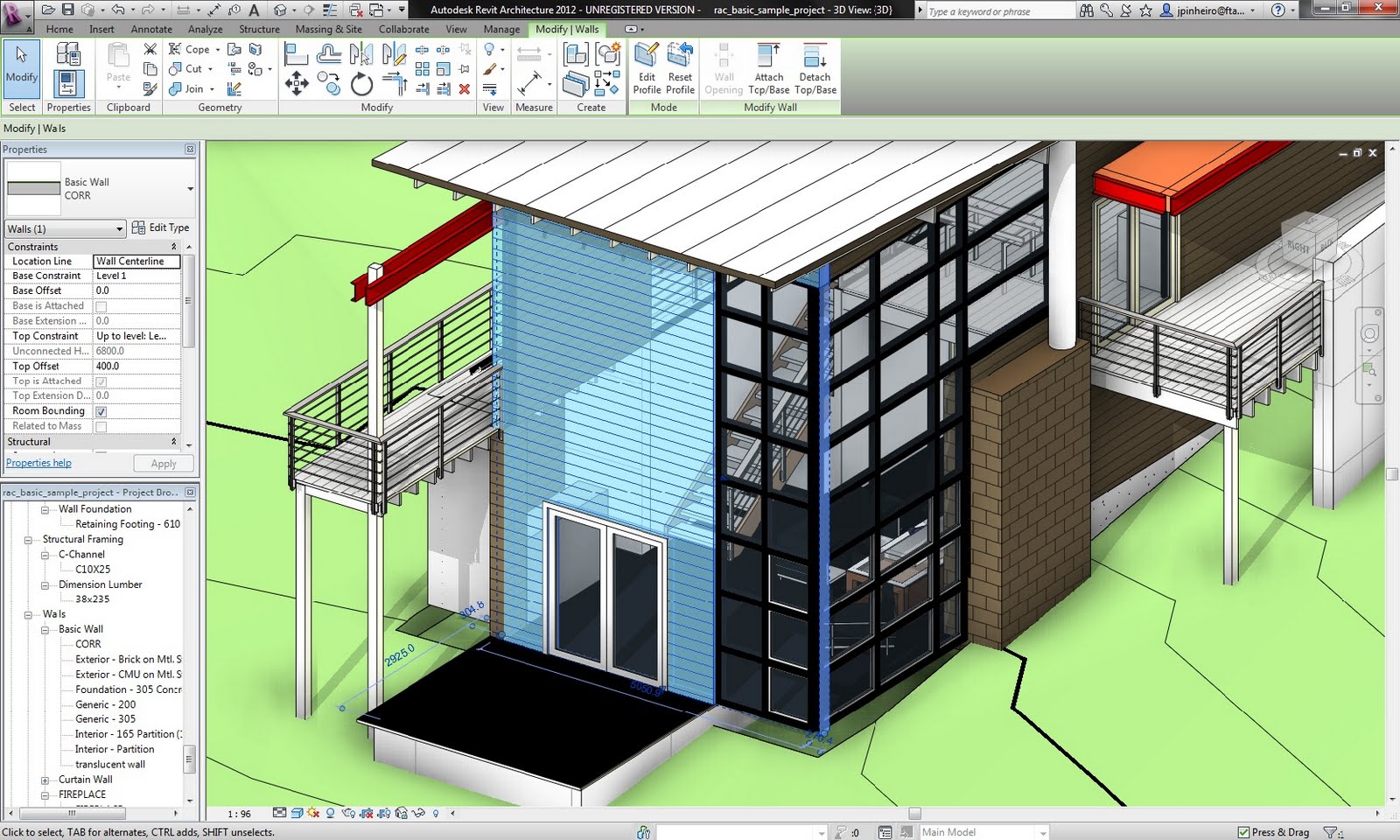
Task: Select the Paint tool in View panel
Action: point(489,70)
